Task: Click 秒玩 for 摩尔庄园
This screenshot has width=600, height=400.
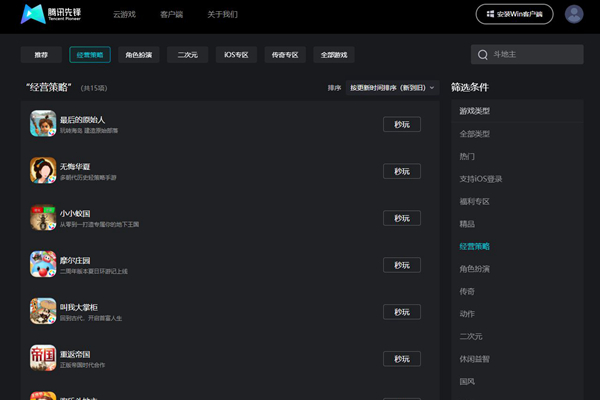Action: tap(402, 265)
